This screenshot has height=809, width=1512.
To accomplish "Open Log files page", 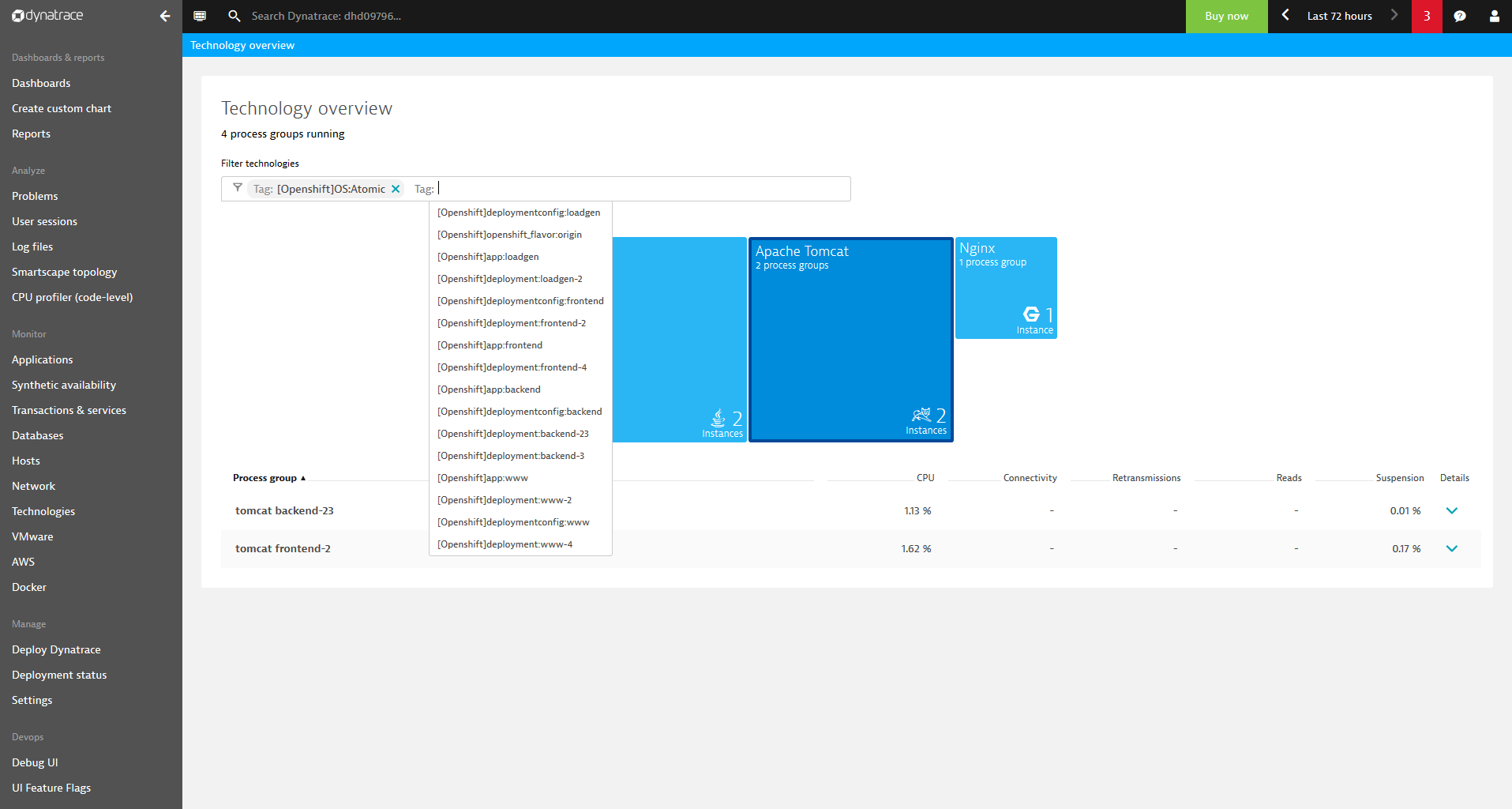I will click(x=32, y=246).
